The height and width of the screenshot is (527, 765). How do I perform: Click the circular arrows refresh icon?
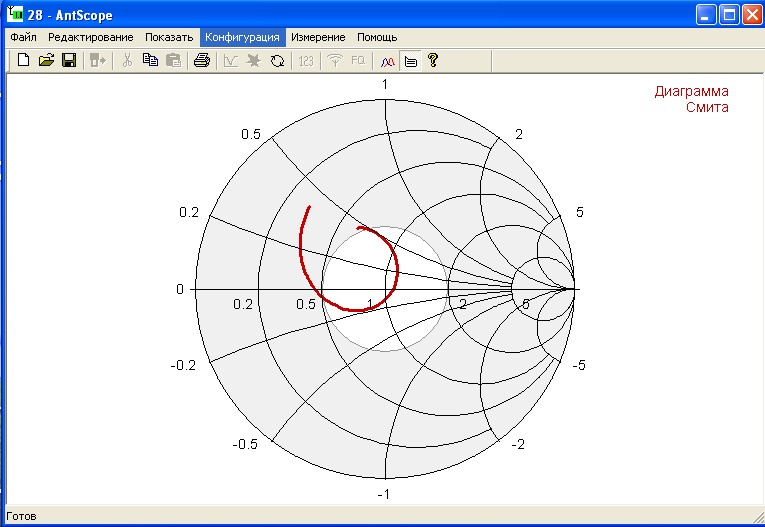tap(277, 61)
